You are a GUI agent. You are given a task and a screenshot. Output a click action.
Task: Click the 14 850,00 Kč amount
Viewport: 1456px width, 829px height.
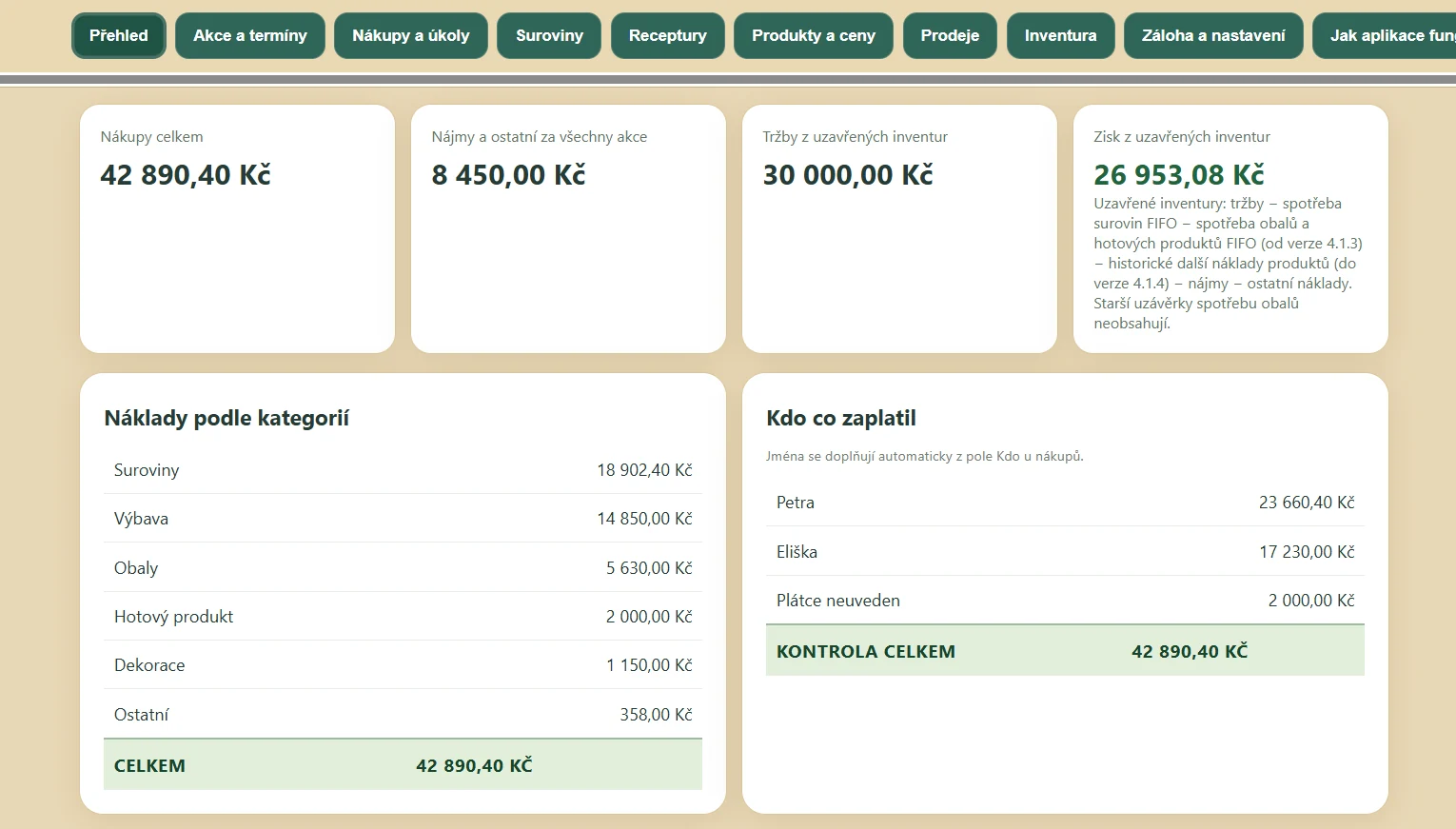pyautogui.click(x=644, y=519)
